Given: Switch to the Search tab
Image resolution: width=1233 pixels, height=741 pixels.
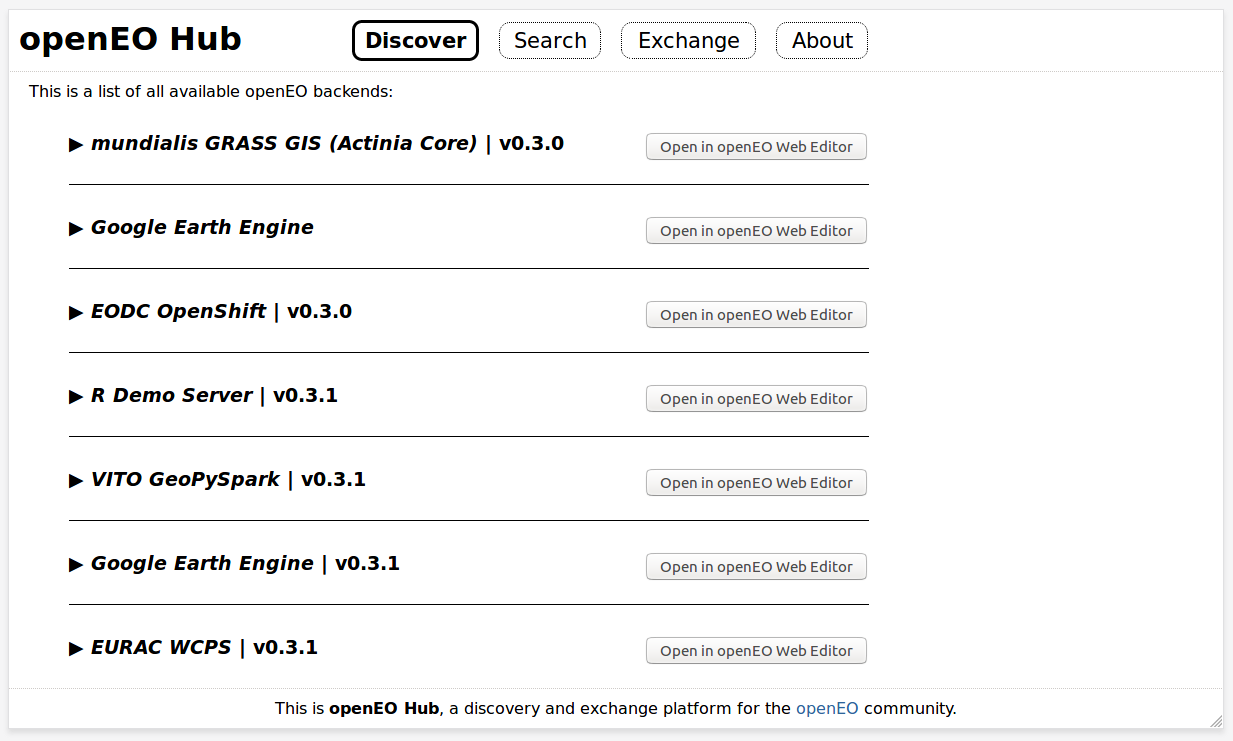Looking at the screenshot, I should click(549, 40).
